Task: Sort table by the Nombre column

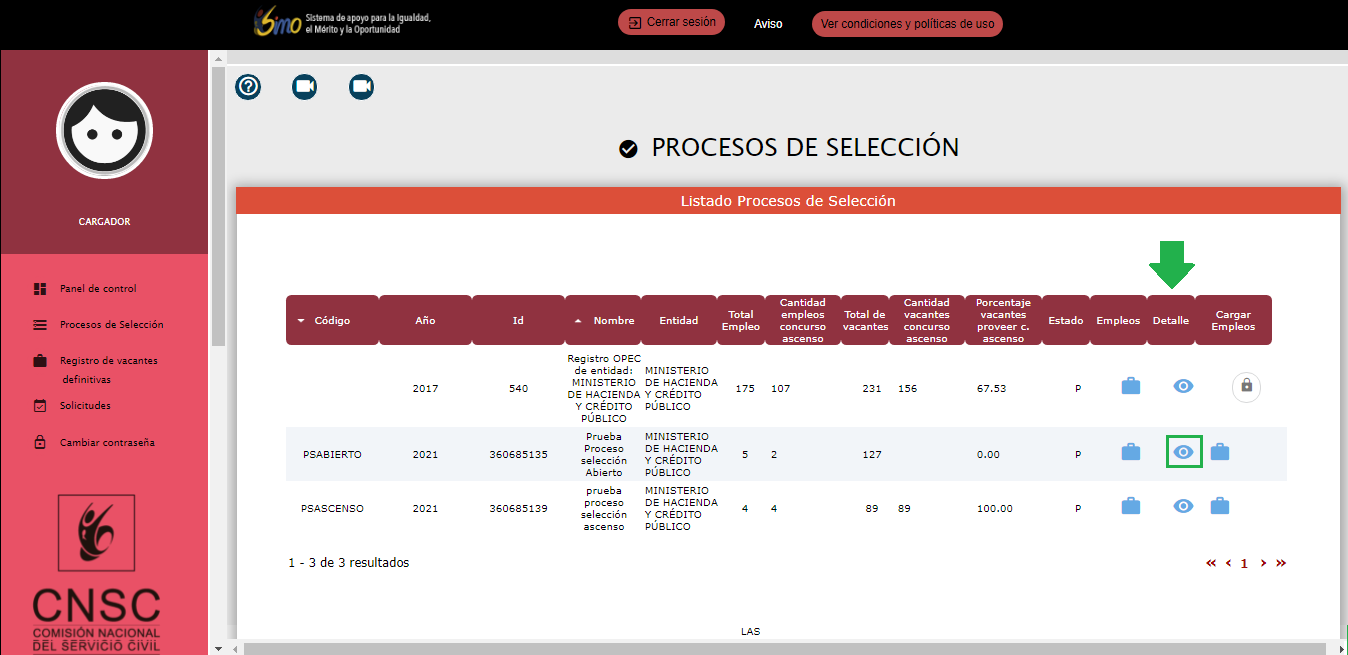Action: pyautogui.click(x=612, y=321)
